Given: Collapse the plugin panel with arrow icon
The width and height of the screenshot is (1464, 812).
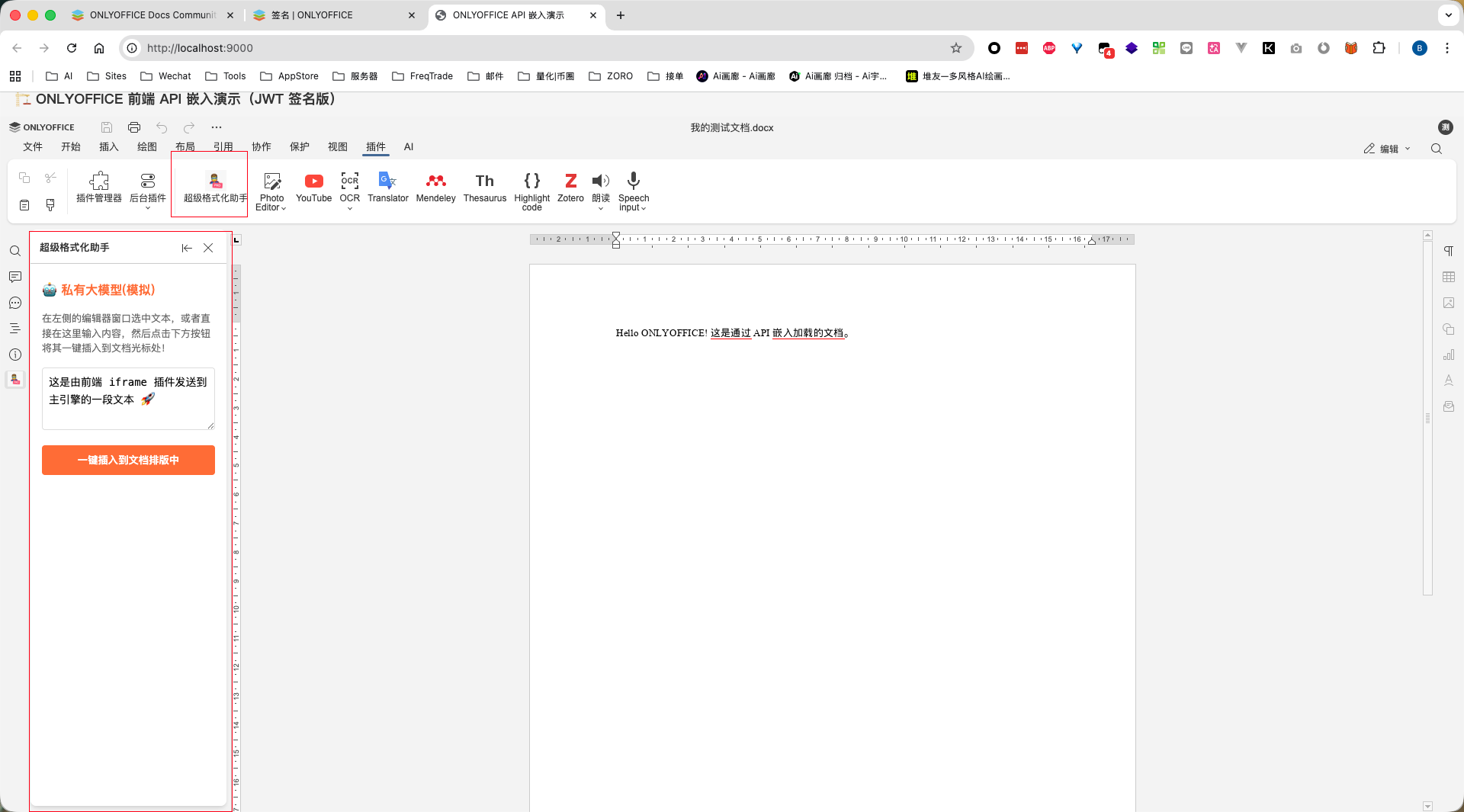Looking at the screenshot, I should pyautogui.click(x=187, y=248).
